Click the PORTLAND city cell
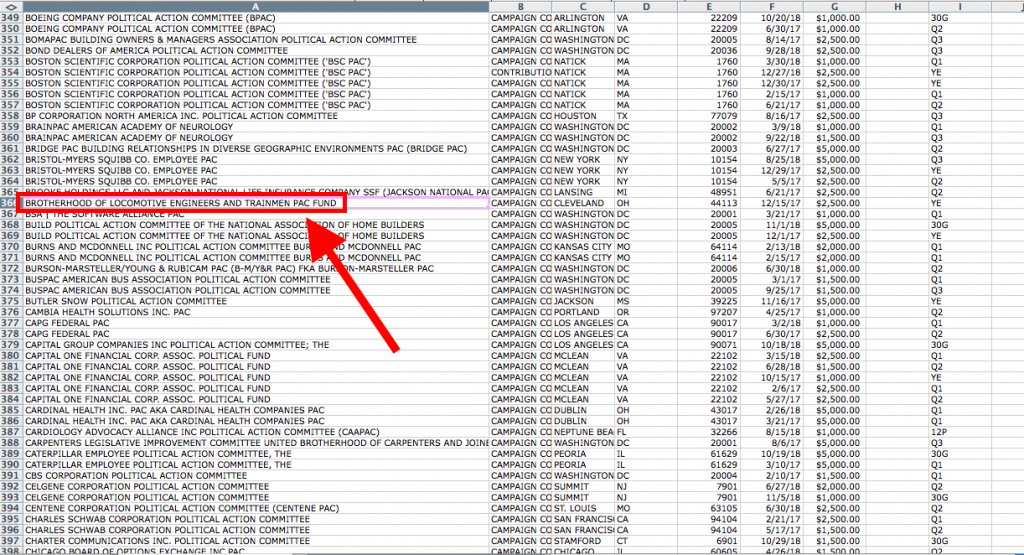This screenshot has height=555, width=1024. click(583, 312)
